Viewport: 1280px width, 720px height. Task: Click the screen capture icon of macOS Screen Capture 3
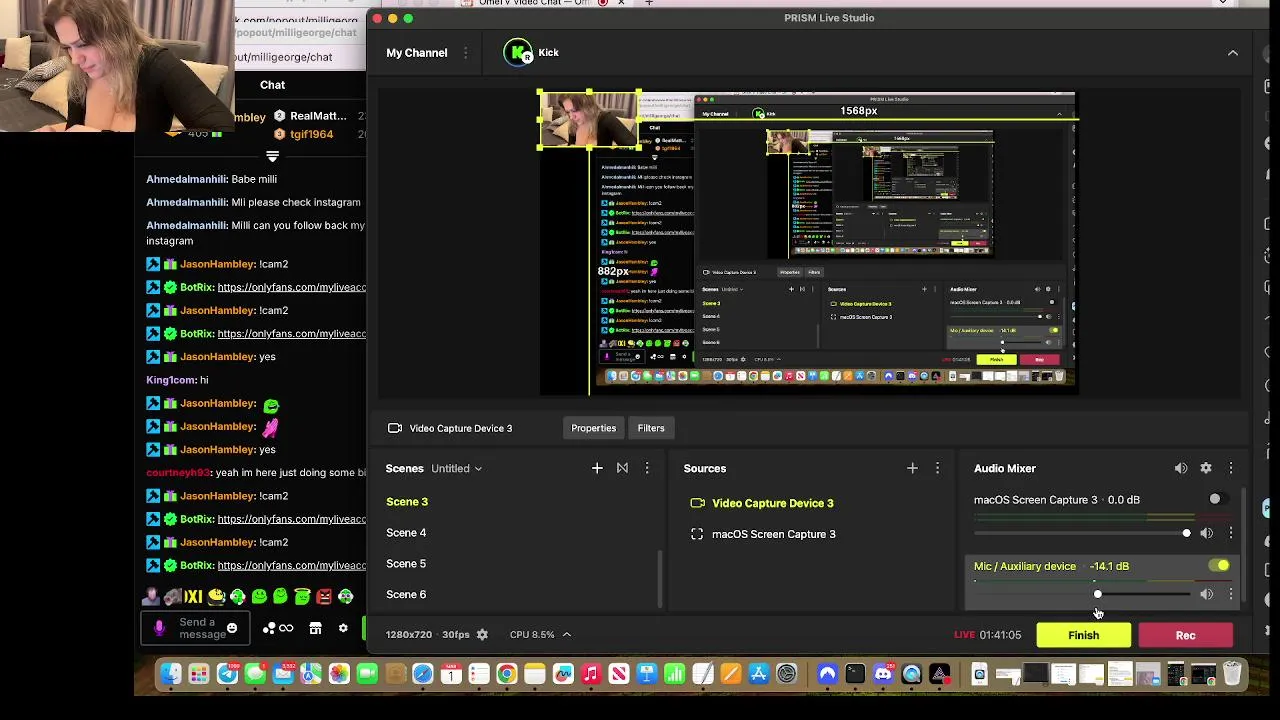(697, 534)
